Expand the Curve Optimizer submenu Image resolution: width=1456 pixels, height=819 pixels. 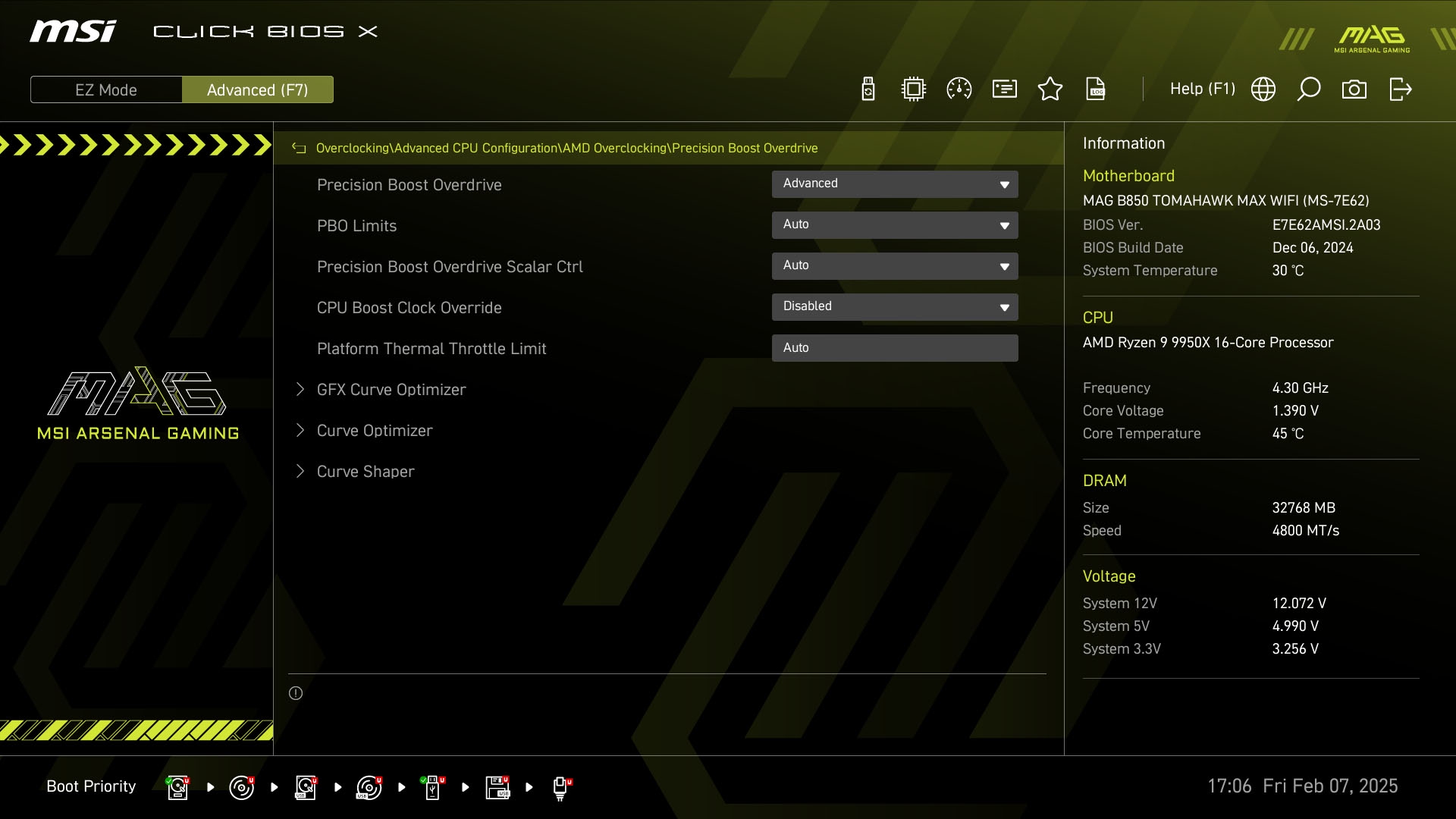375,431
